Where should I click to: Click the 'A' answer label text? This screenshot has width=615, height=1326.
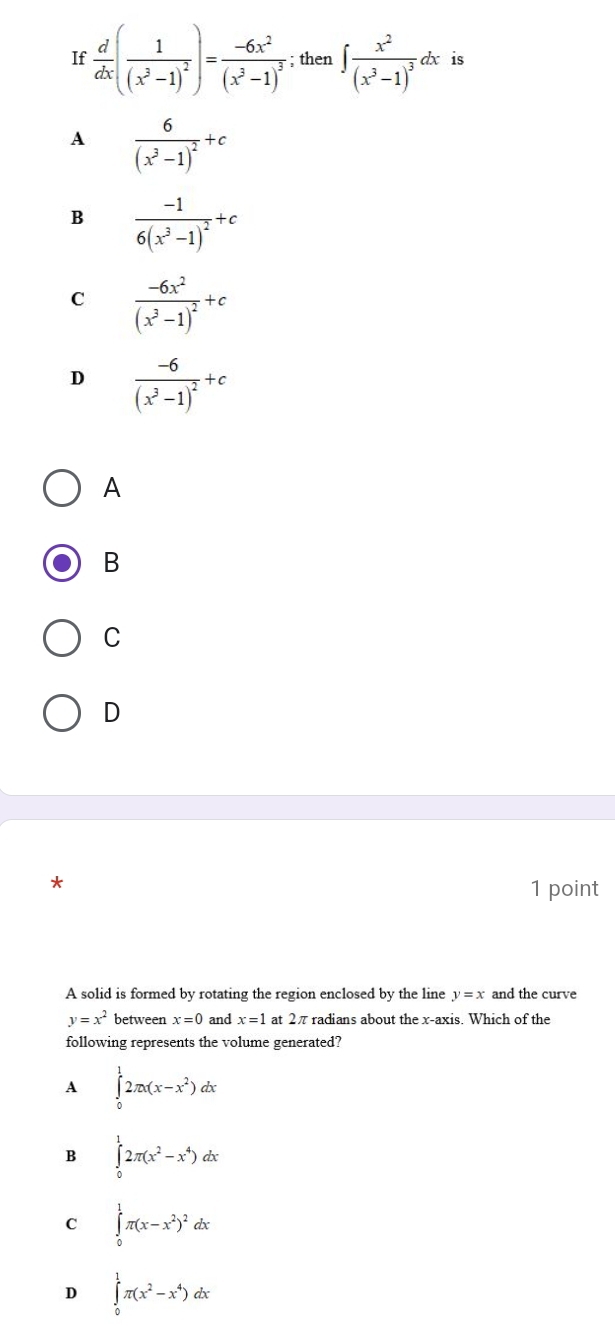click(x=112, y=488)
